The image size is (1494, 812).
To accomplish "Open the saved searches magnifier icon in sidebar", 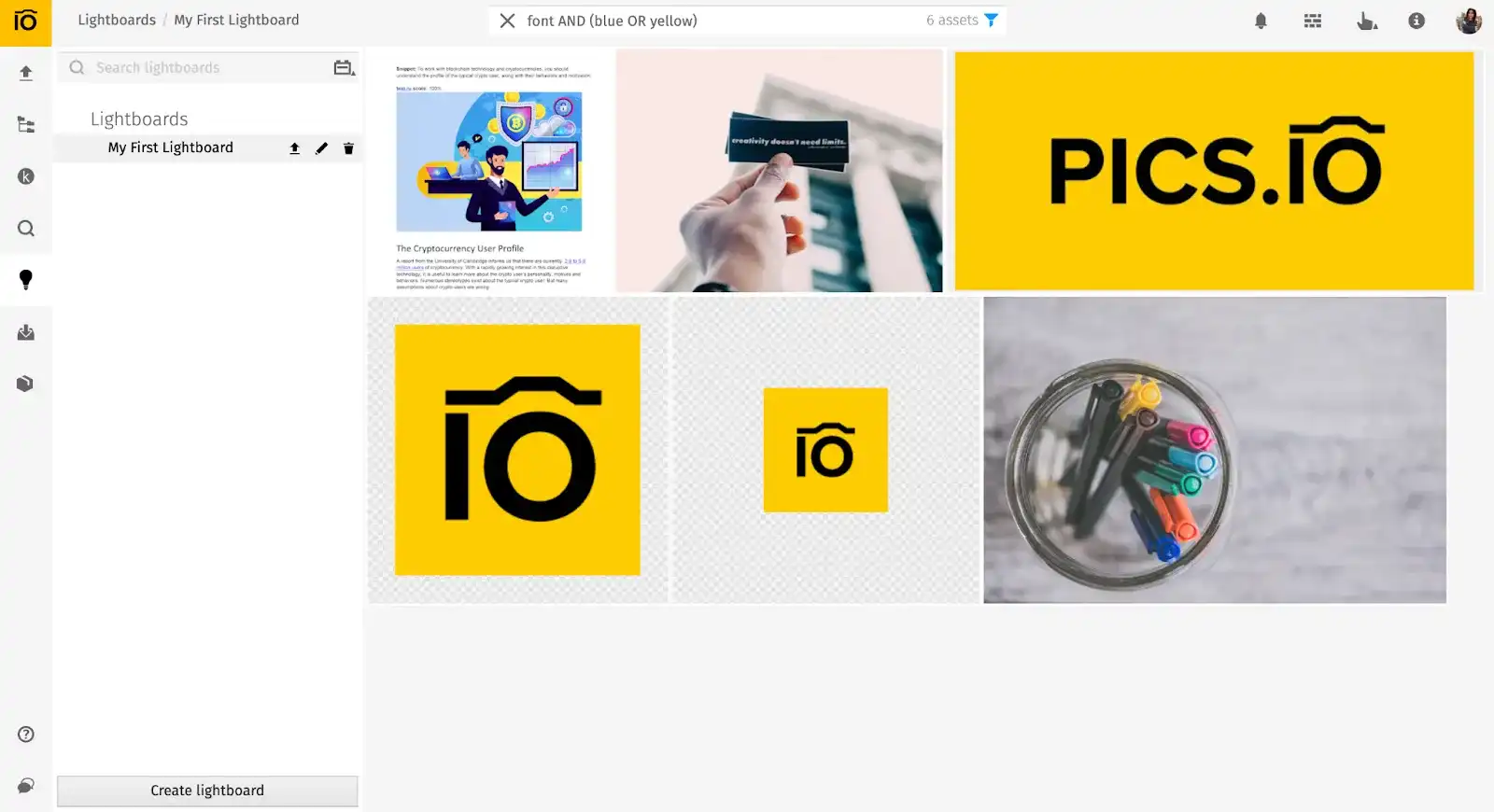I will click(x=26, y=229).
